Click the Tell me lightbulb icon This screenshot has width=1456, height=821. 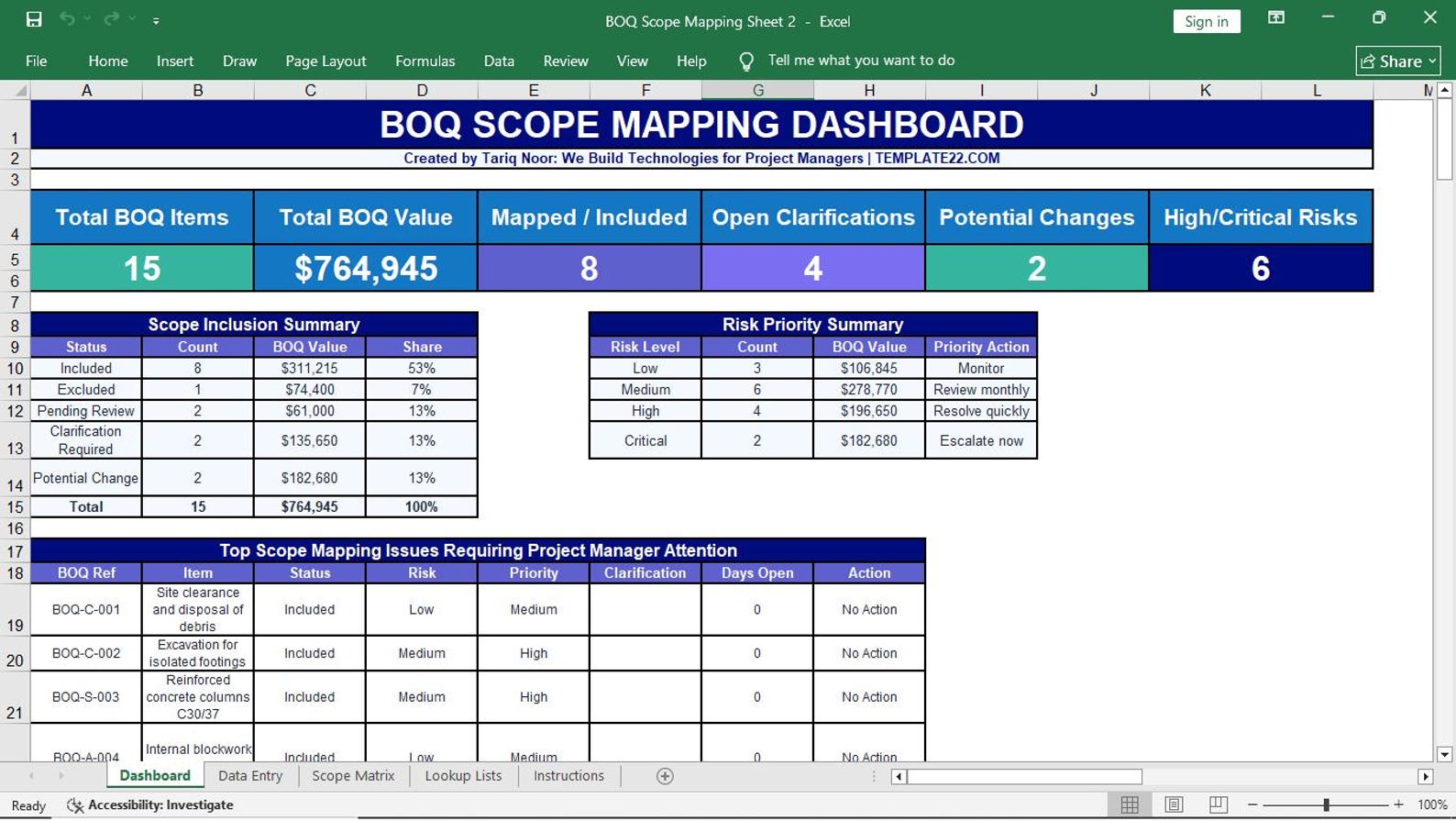click(x=746, y=61)
